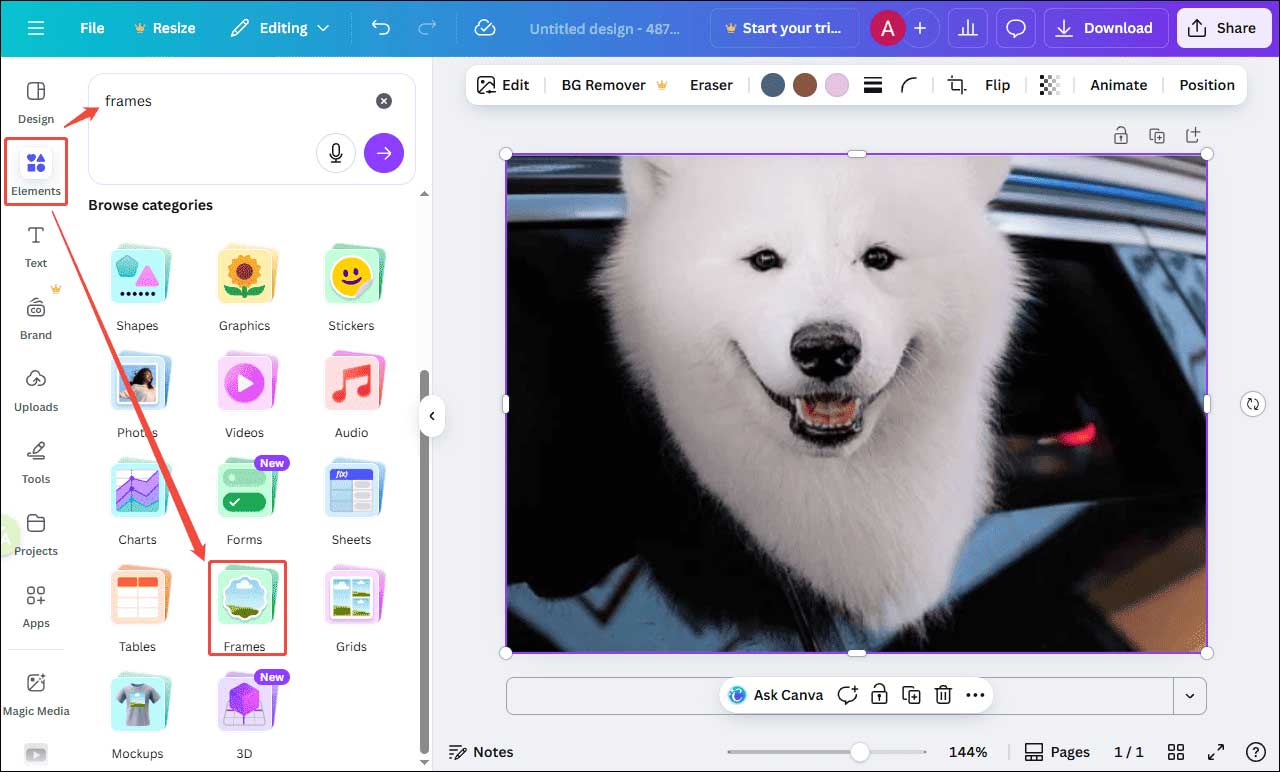Collapse the side panel with the arrow
The height and width of the screenshot is (772, 1280).
click(432, 416)
